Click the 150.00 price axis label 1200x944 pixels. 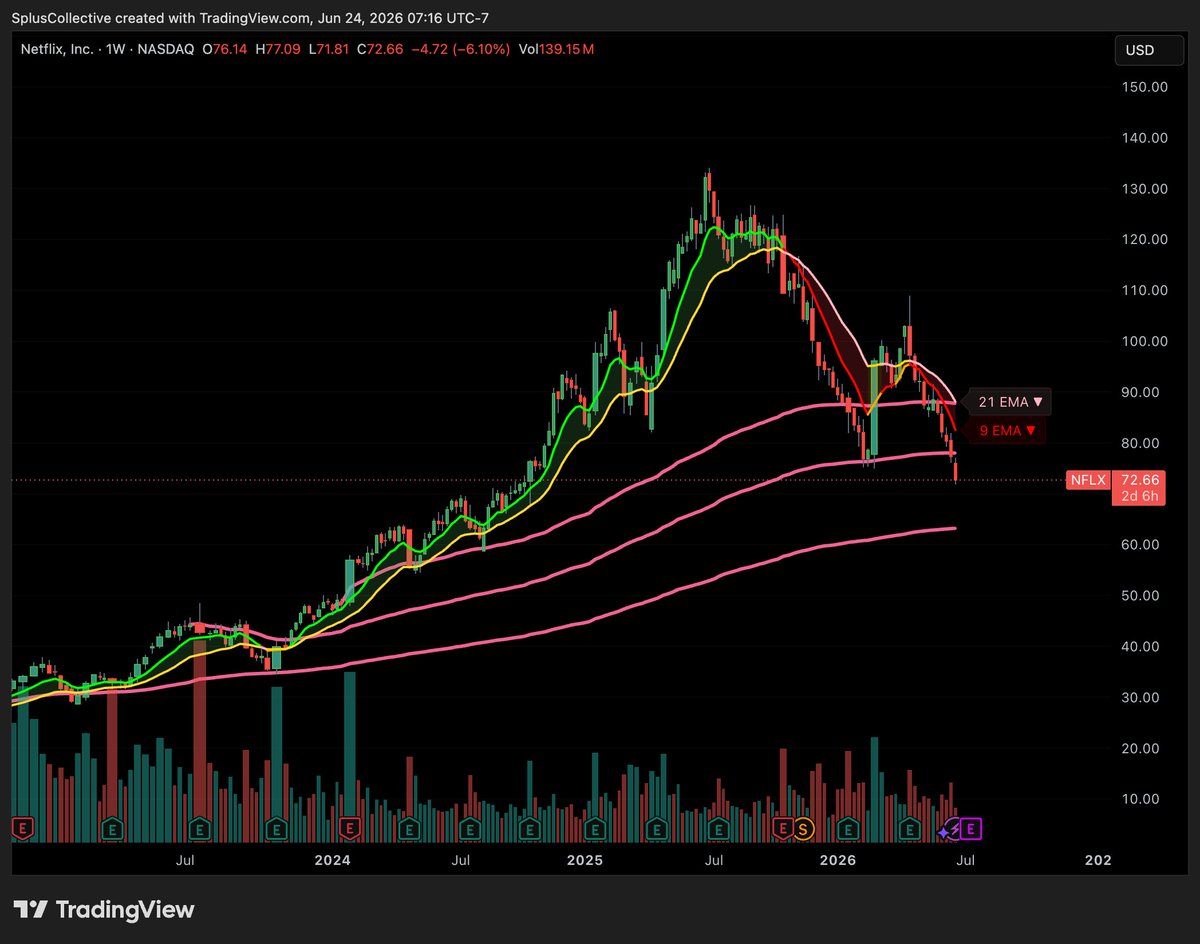click(x=1144, y=87)
